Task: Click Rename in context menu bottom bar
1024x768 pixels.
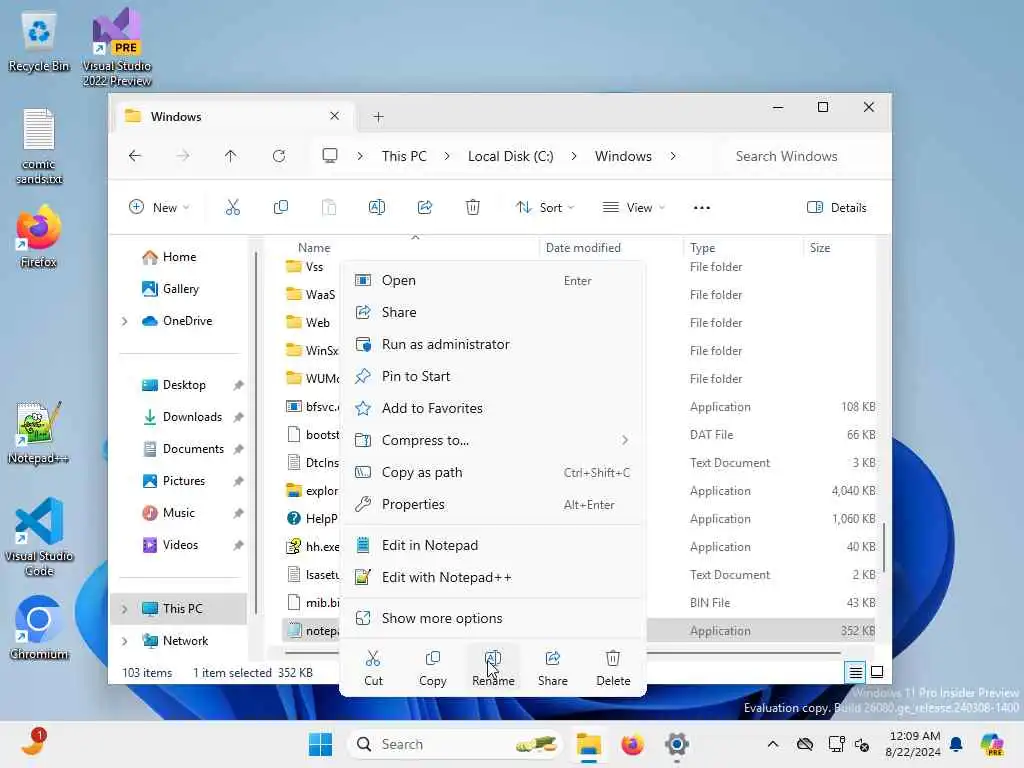Action: pos(493,668)
